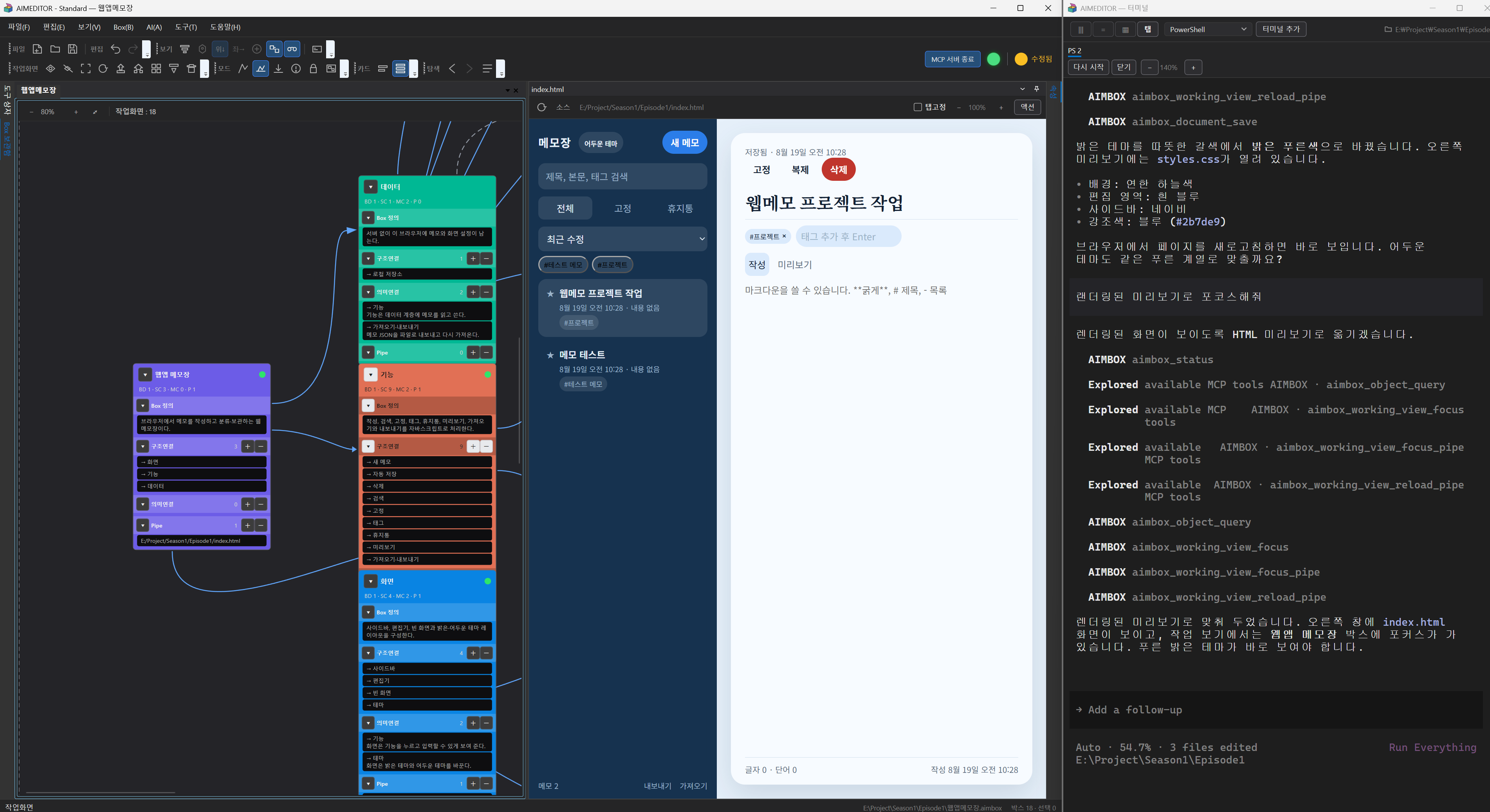
Task: Open the AI(A) menu
Action: coord(154,27)
